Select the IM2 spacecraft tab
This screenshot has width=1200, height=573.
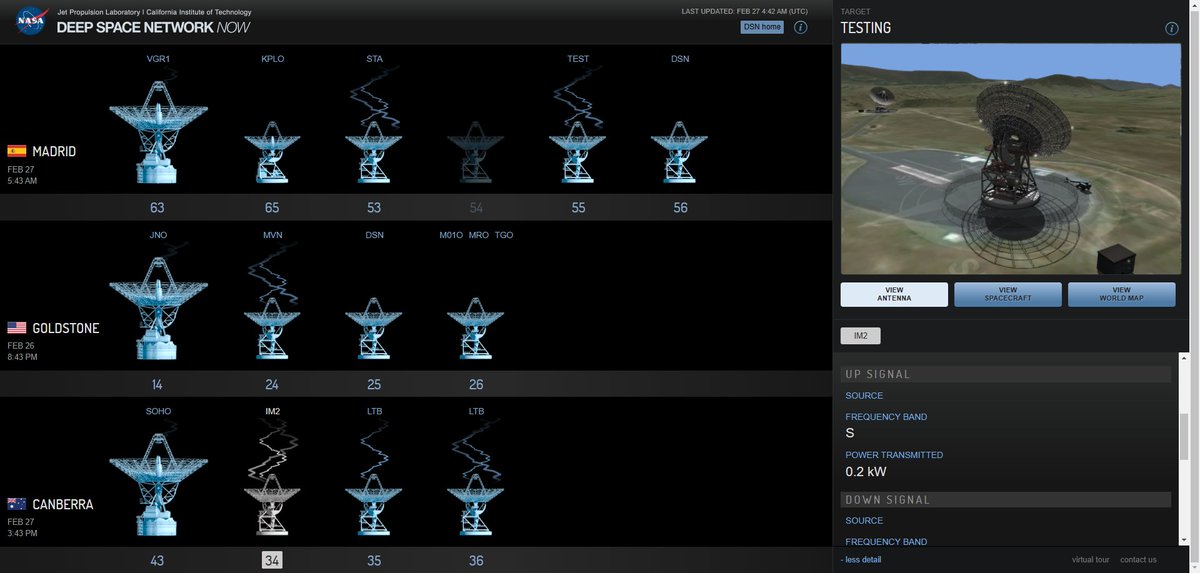pos(860,337)
